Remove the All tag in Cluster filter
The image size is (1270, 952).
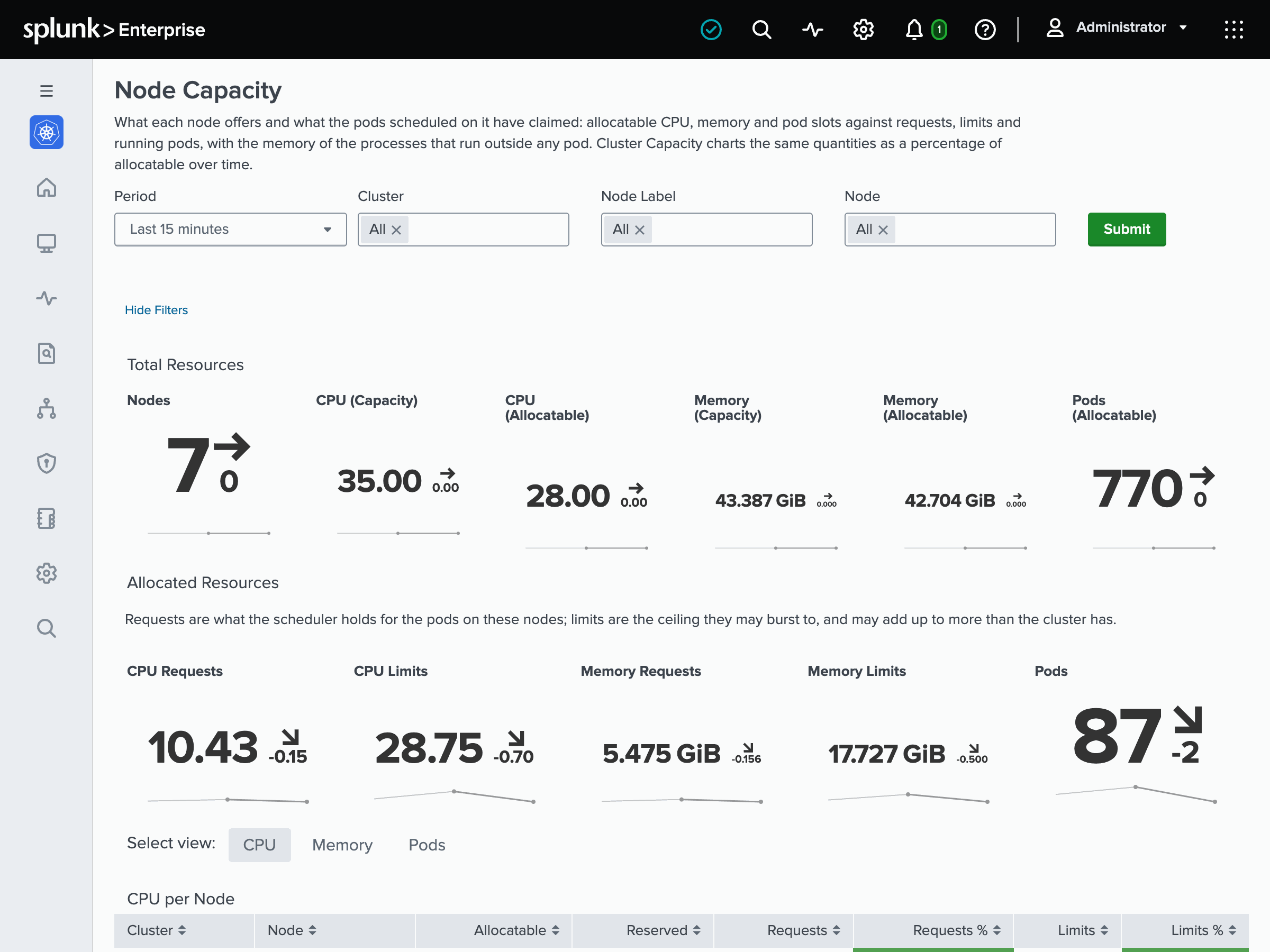(x=396, y=230)
